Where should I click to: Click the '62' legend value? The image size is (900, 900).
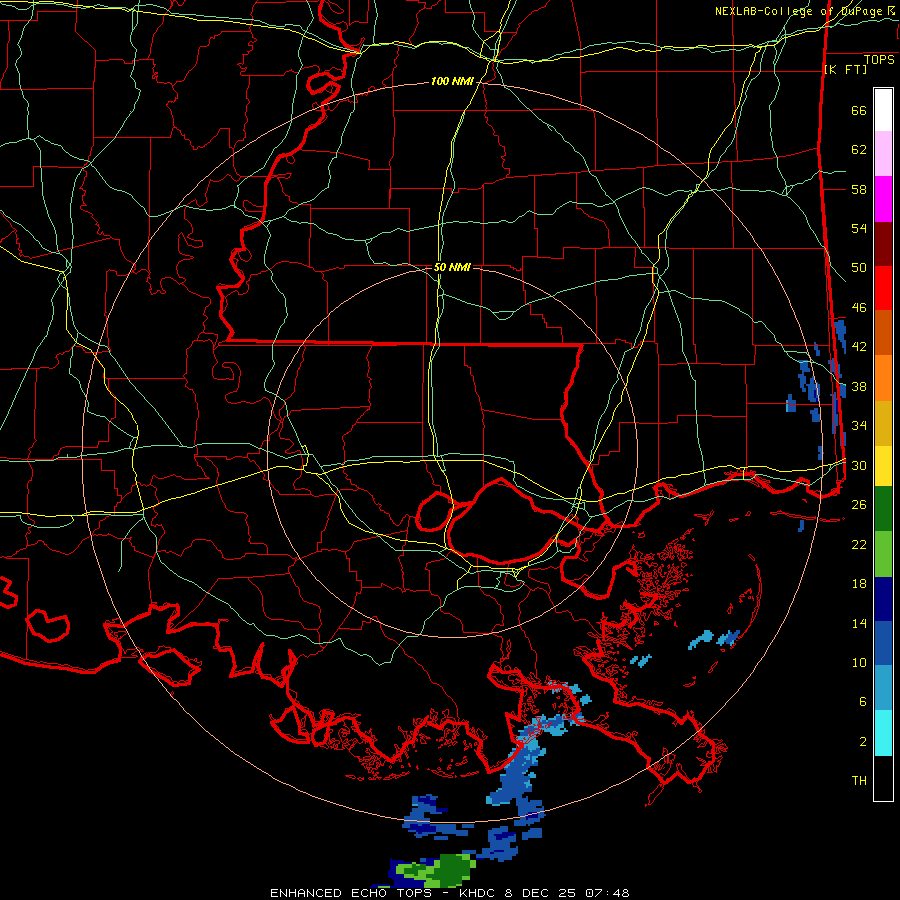pyautogui.click(x=859, y=150)
